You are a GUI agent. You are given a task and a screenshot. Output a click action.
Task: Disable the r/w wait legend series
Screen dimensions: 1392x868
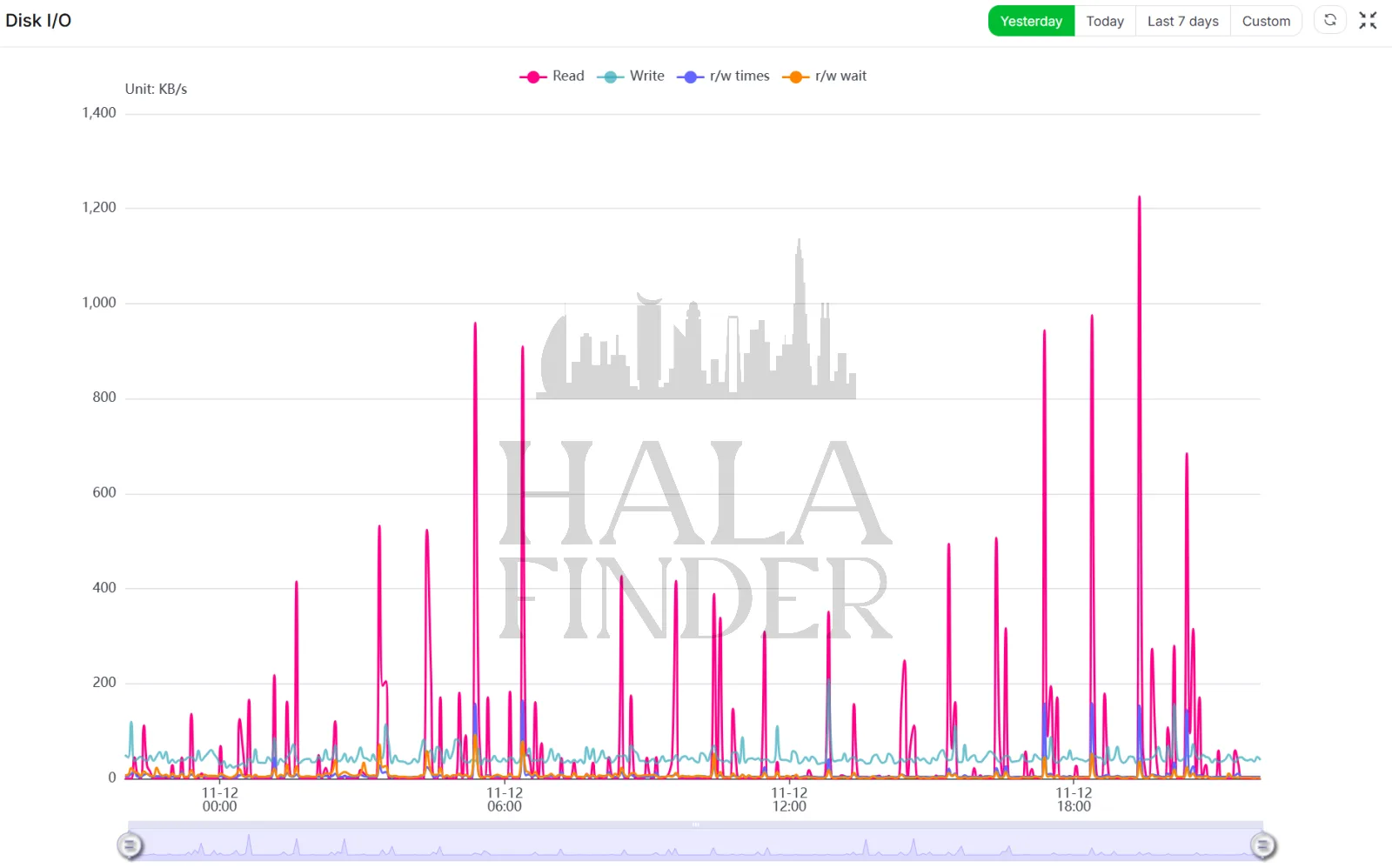point(825,77)
